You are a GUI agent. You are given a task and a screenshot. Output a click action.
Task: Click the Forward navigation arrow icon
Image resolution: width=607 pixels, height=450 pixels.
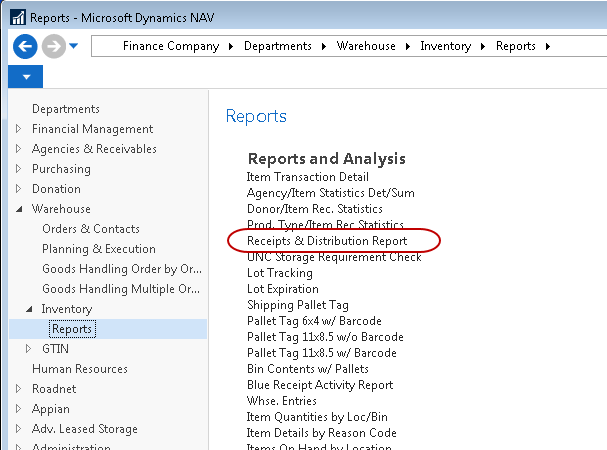(x=55, y=46)
